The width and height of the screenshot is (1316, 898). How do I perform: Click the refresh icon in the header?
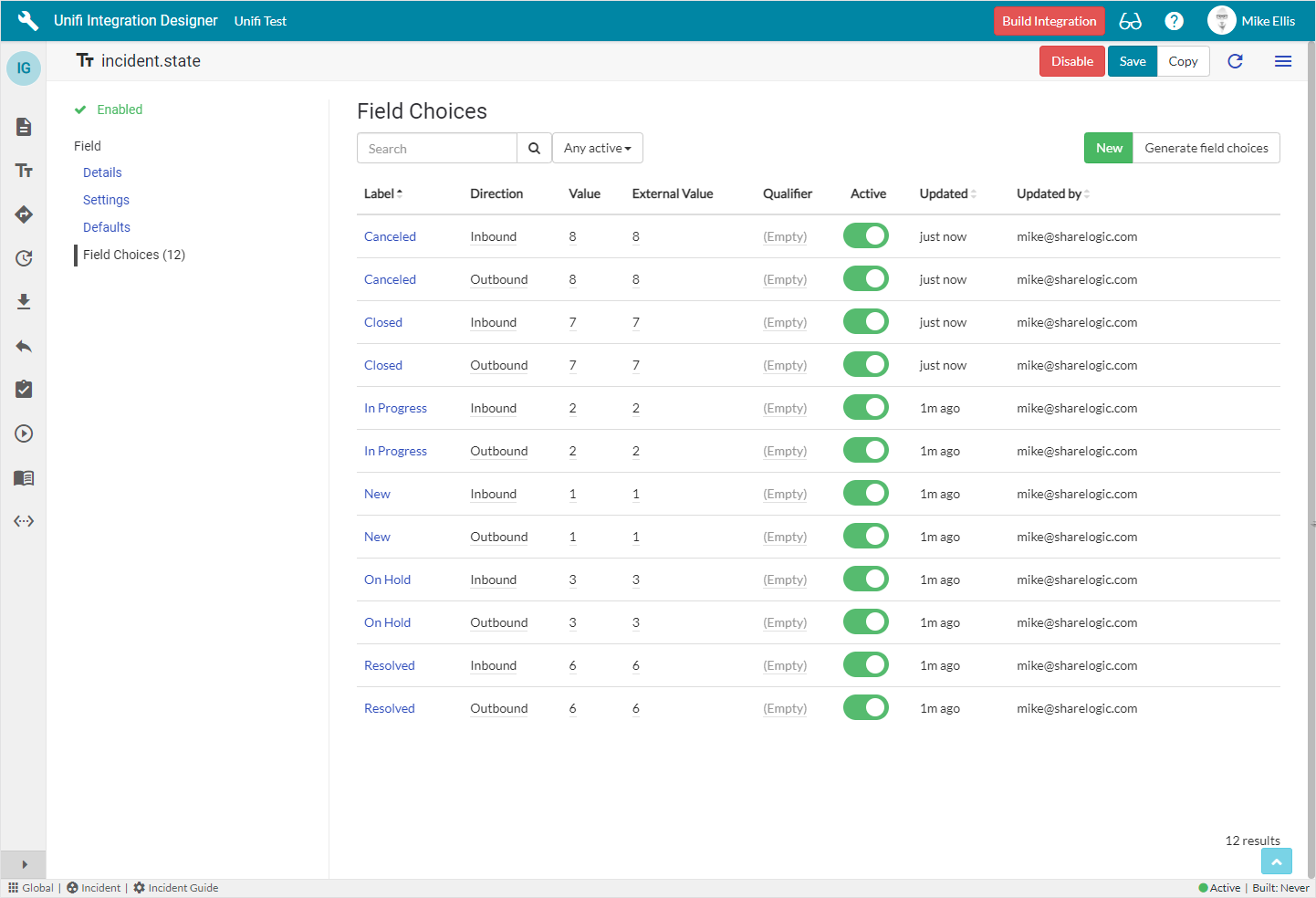pos(1235,61)
